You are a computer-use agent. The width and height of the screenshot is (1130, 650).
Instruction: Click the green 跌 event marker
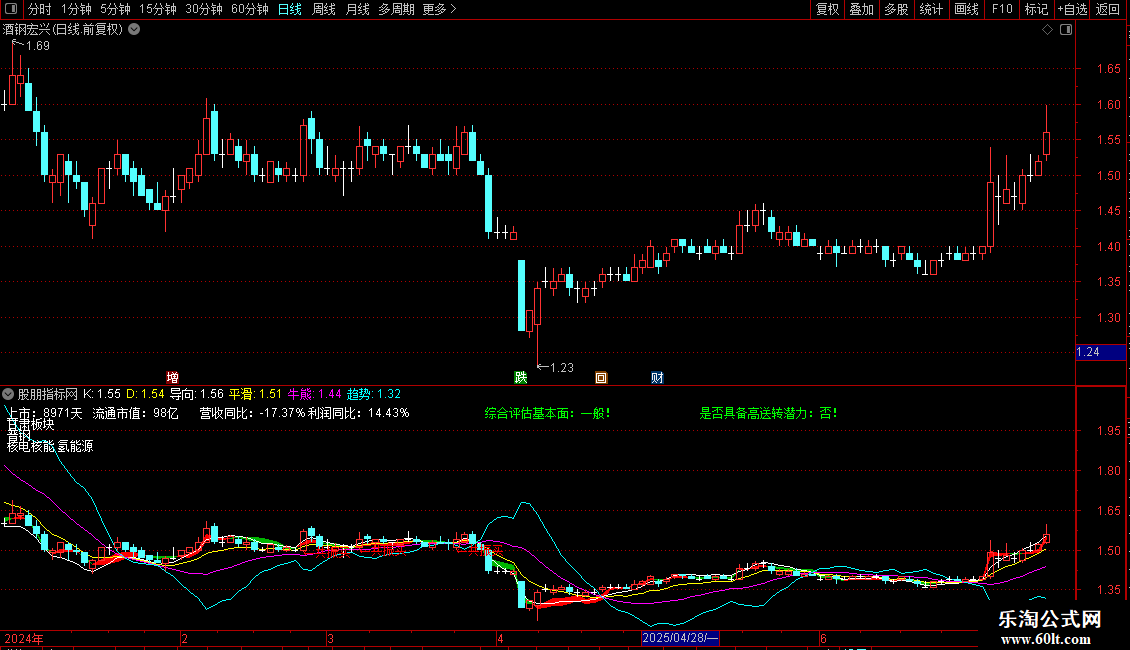click(520, 377)
